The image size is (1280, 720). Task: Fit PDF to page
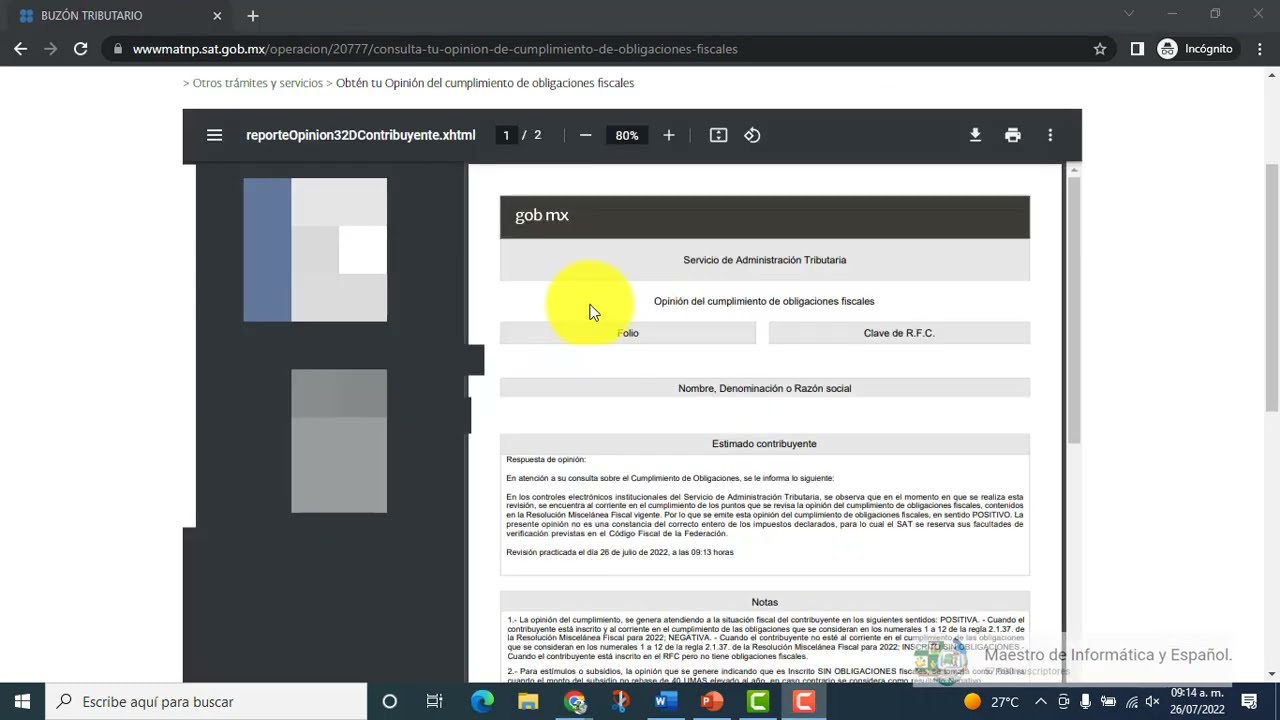(718, 135)
